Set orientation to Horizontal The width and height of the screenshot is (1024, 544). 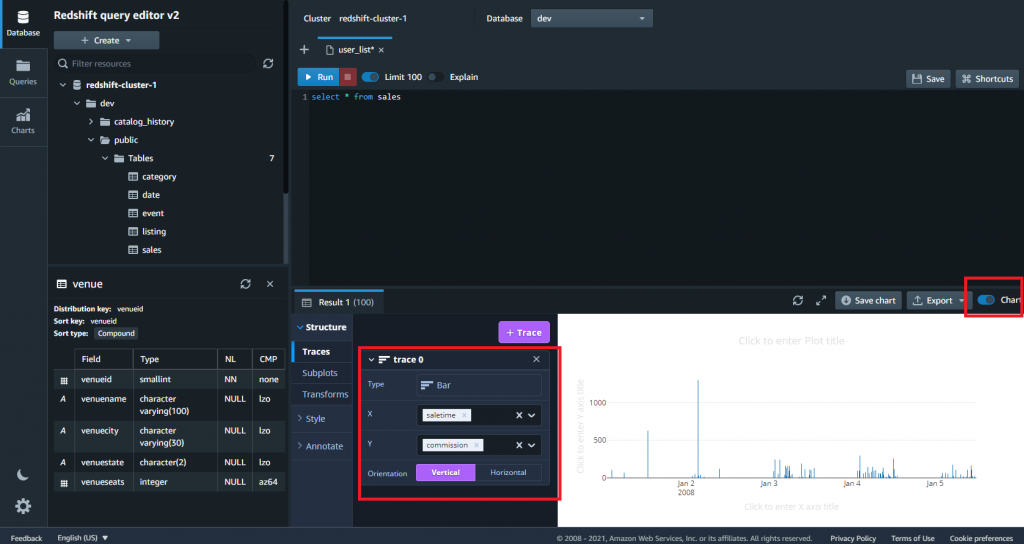[508, 472]
